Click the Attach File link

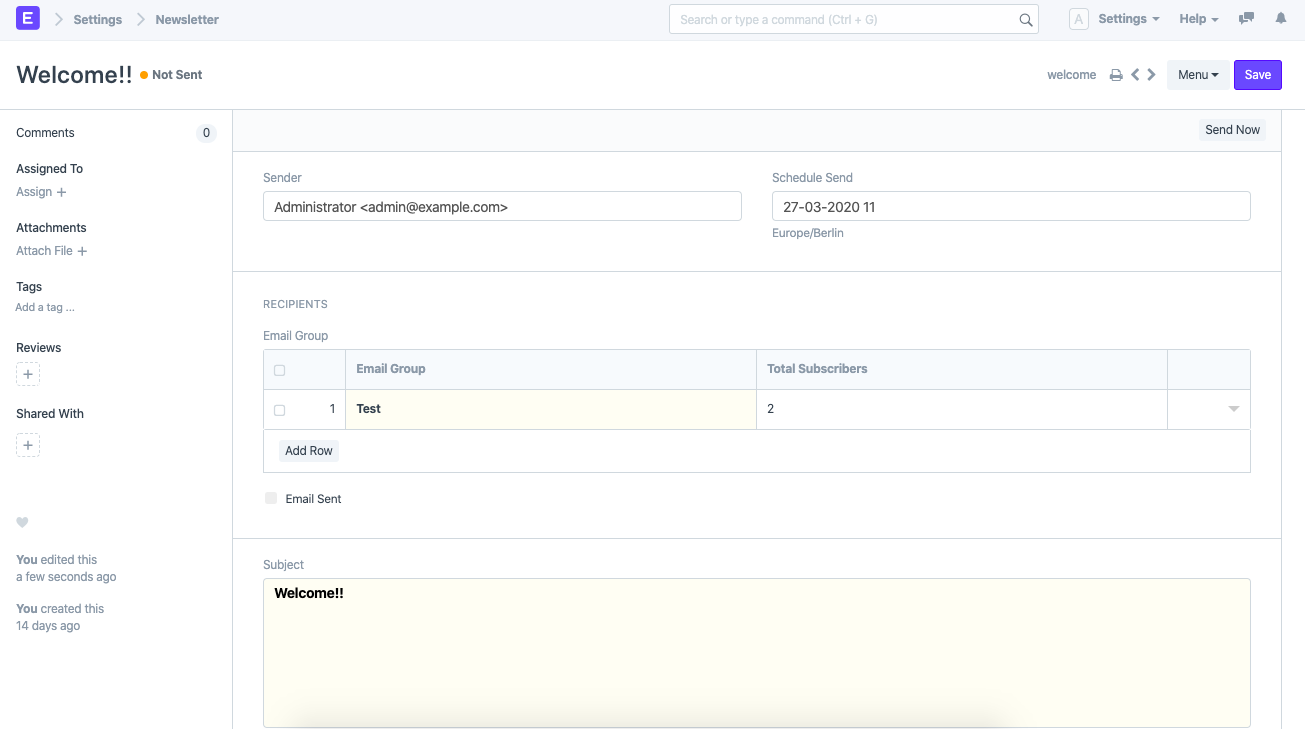[x=44, y=251]
